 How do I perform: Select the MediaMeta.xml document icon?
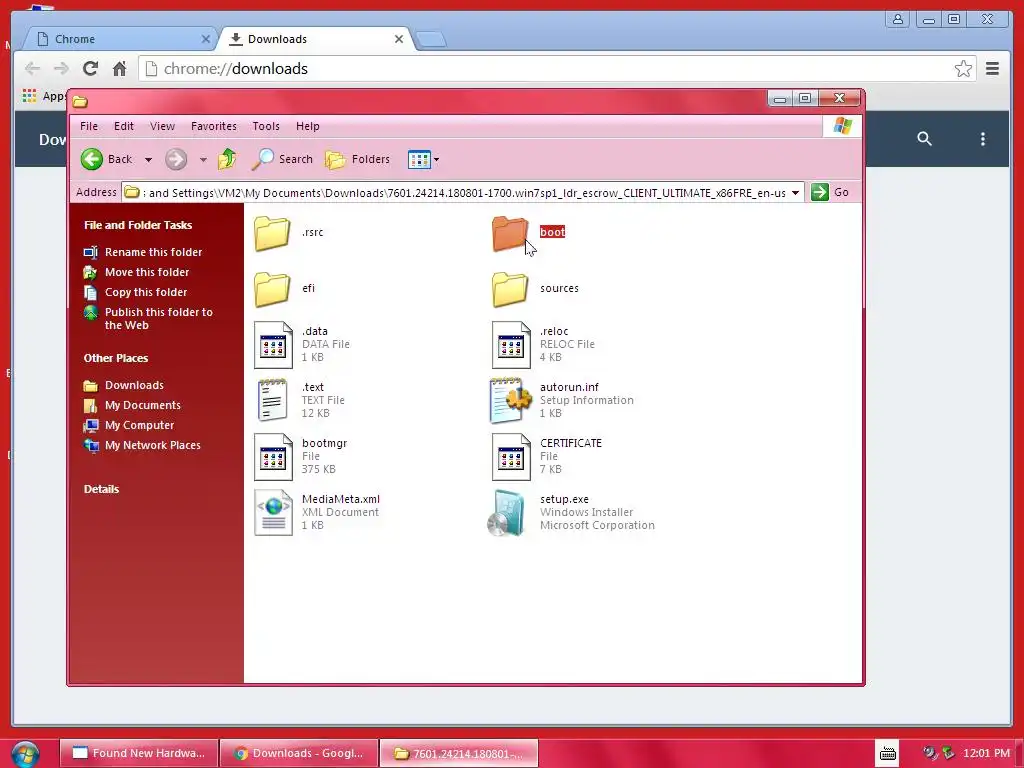point(273,513)
